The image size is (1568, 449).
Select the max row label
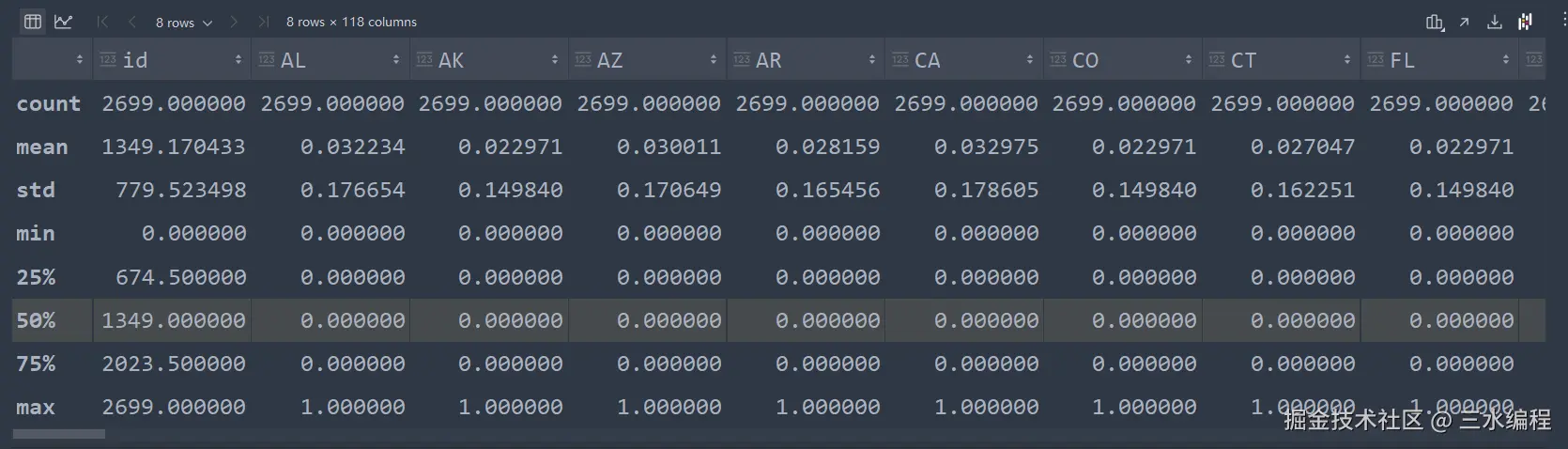coord(36,408)
